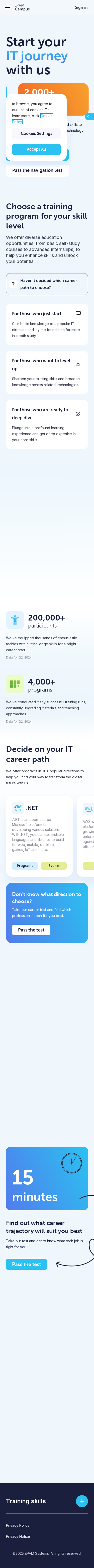Click the deep dive checkmark icon

(78, 414)
